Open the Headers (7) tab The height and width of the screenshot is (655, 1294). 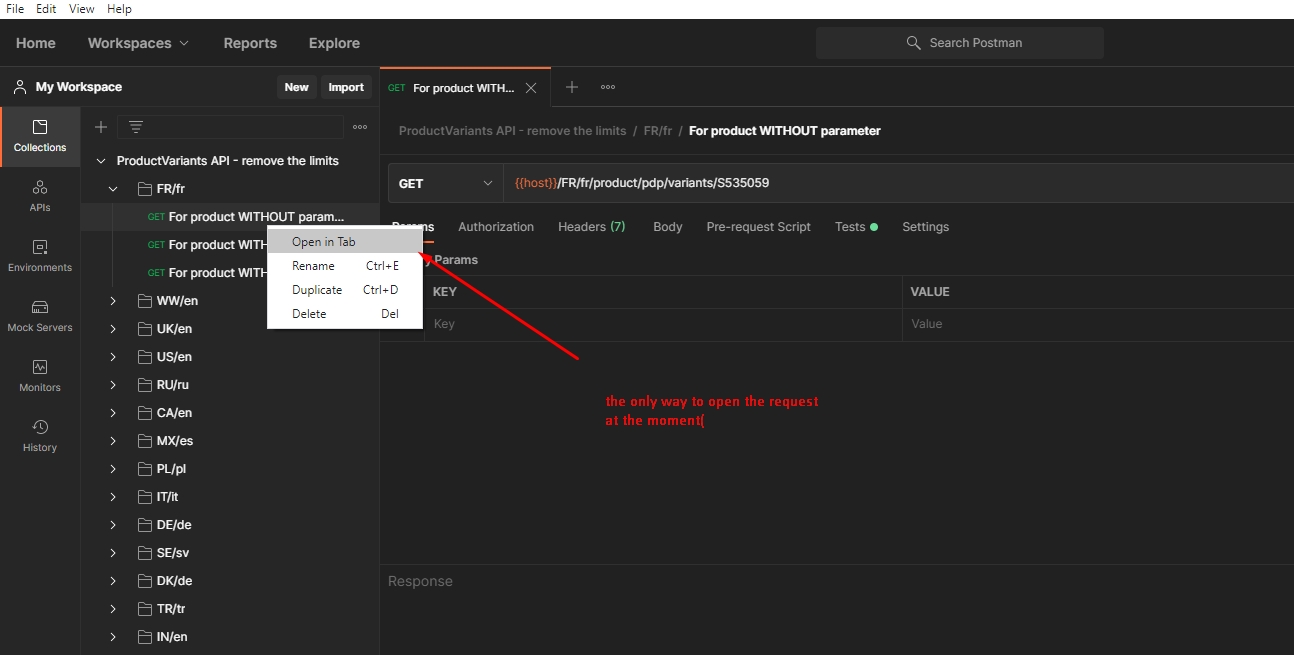point(591,227)
